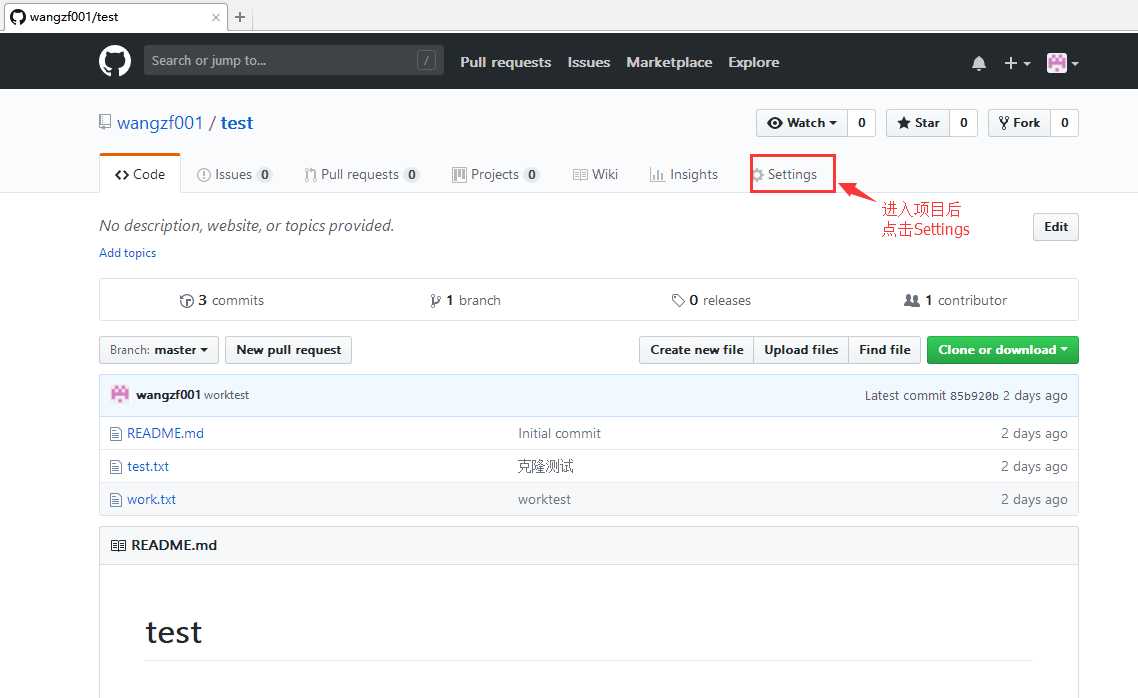Click the README.md file icon

(x=115, y=434)
